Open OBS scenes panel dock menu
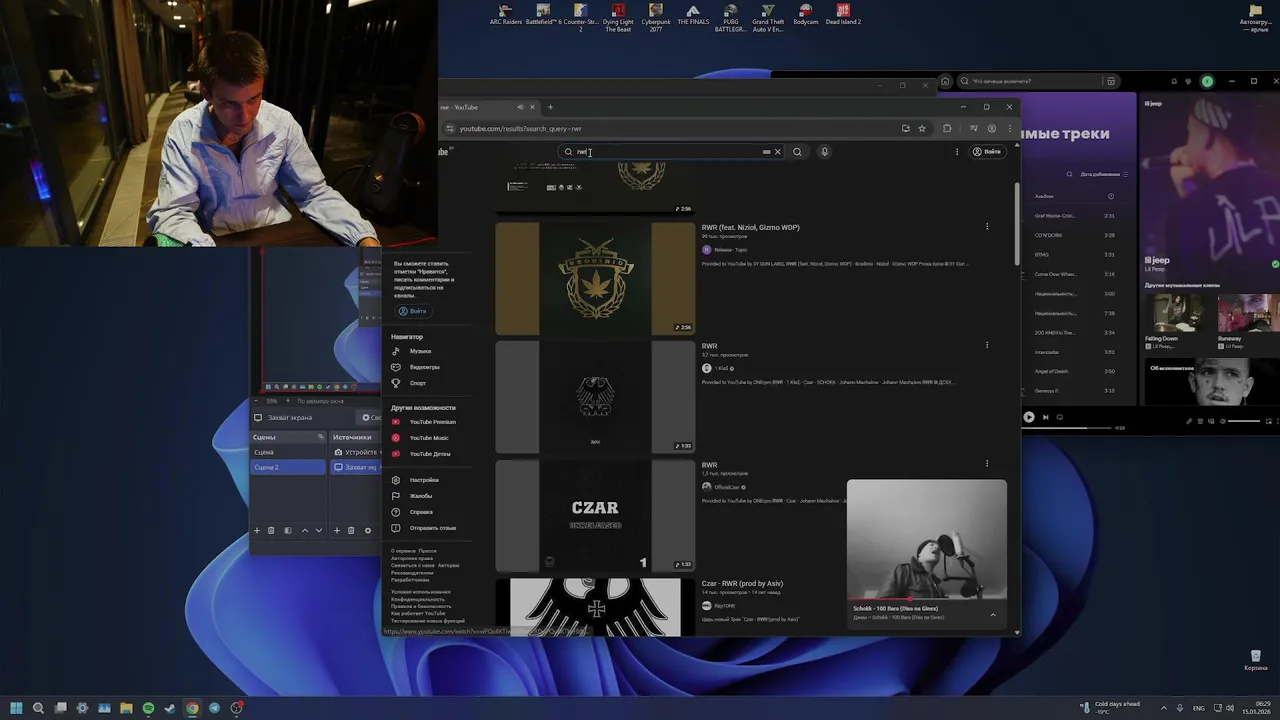1280x720 pixels. pyautogui.click(x=321, y=437)
